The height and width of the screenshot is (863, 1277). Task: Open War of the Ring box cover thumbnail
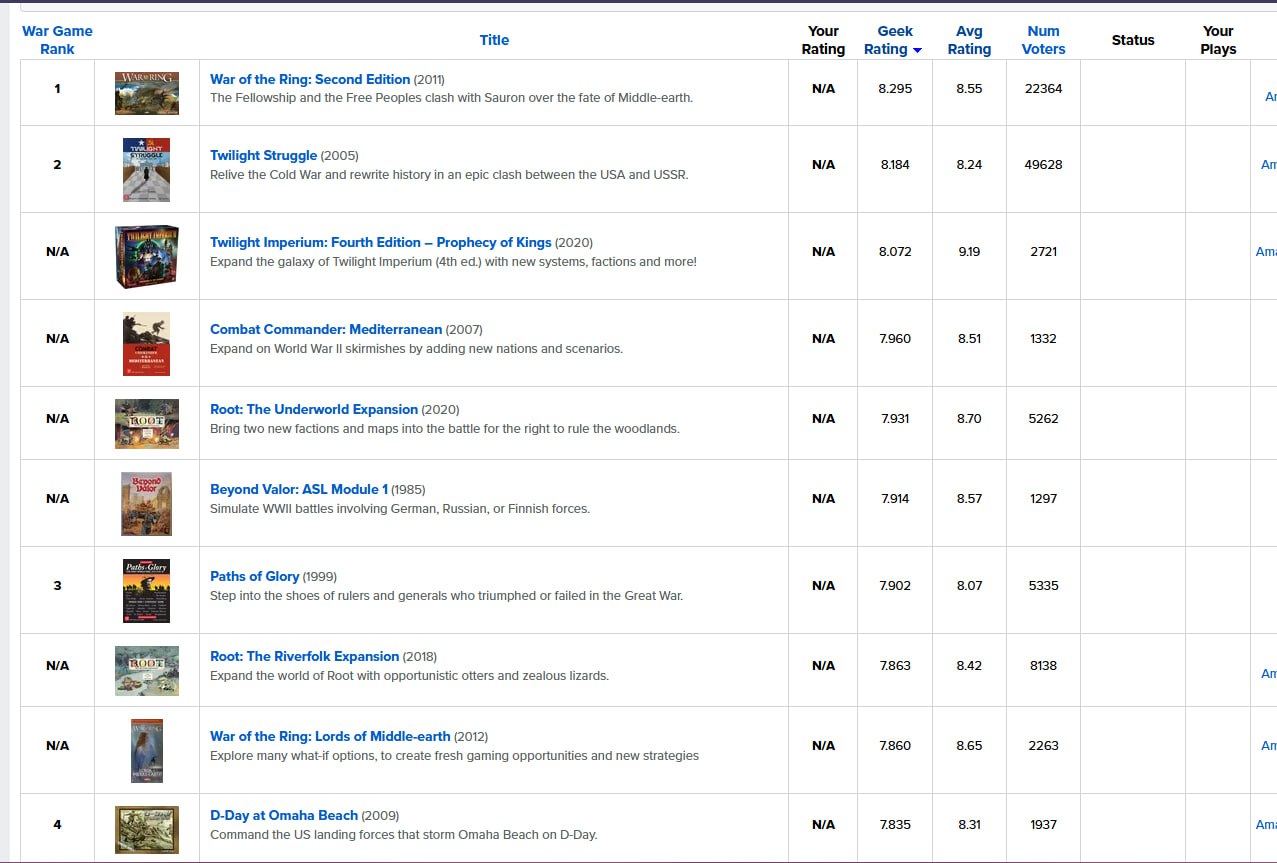click(147, 92)
